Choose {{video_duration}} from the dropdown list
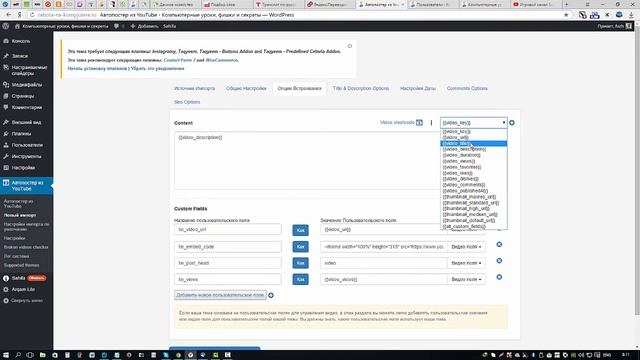This screenshot has width=640, height=360. click(x=473, y=156)
